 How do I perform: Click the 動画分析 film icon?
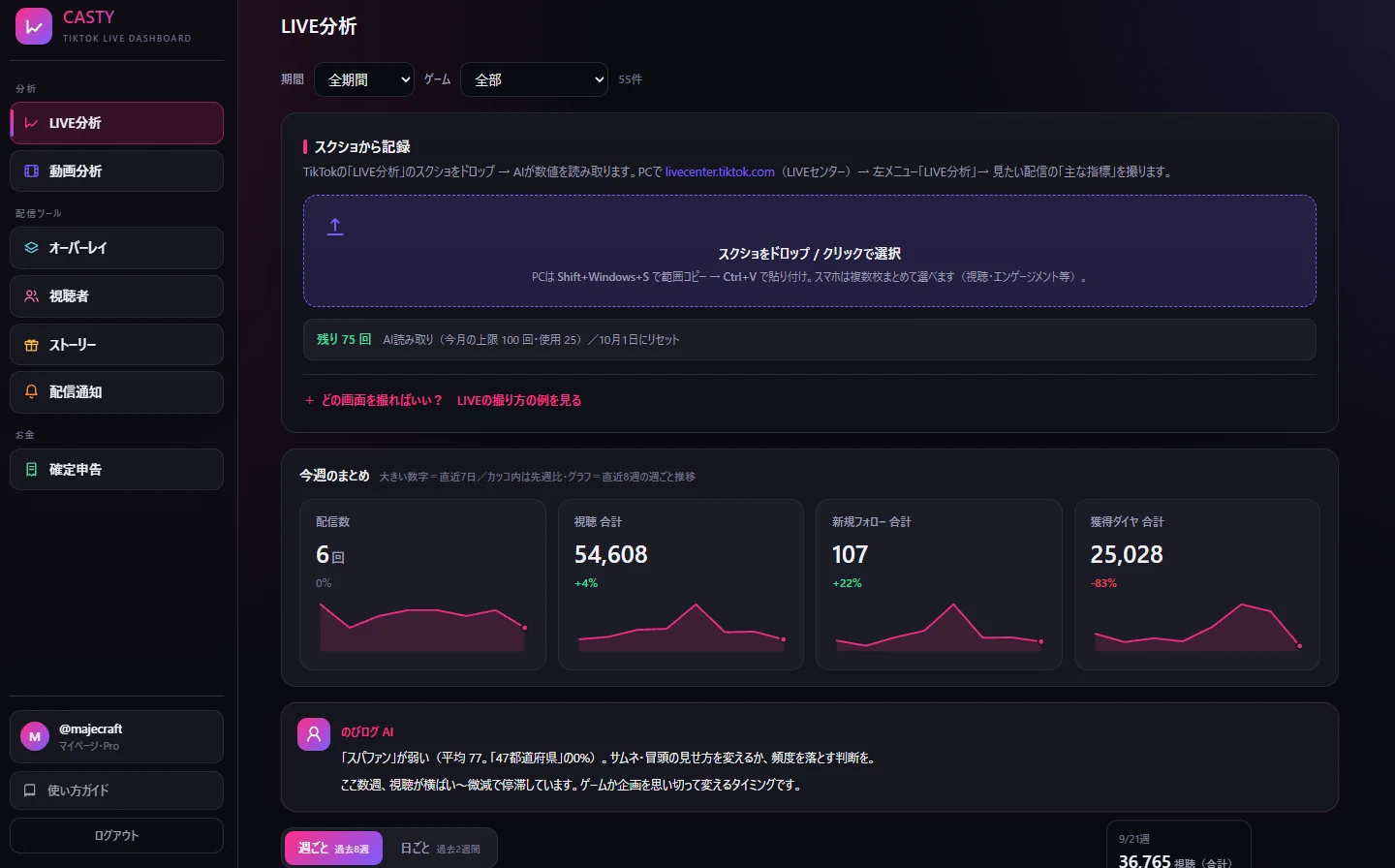point(31,171)
